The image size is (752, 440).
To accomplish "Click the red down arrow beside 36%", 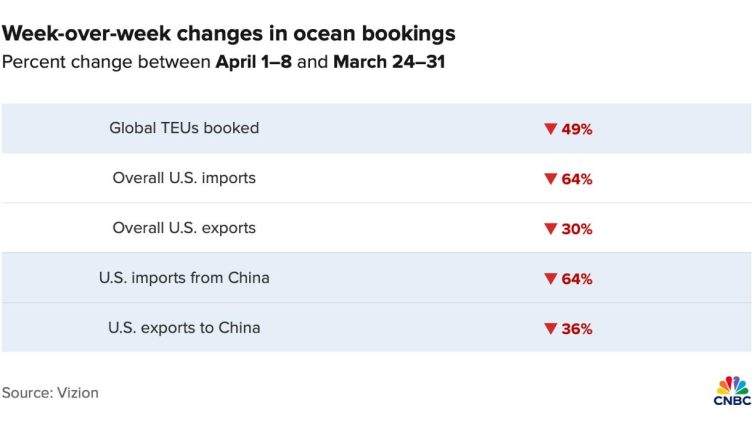I will pos(549,328).
